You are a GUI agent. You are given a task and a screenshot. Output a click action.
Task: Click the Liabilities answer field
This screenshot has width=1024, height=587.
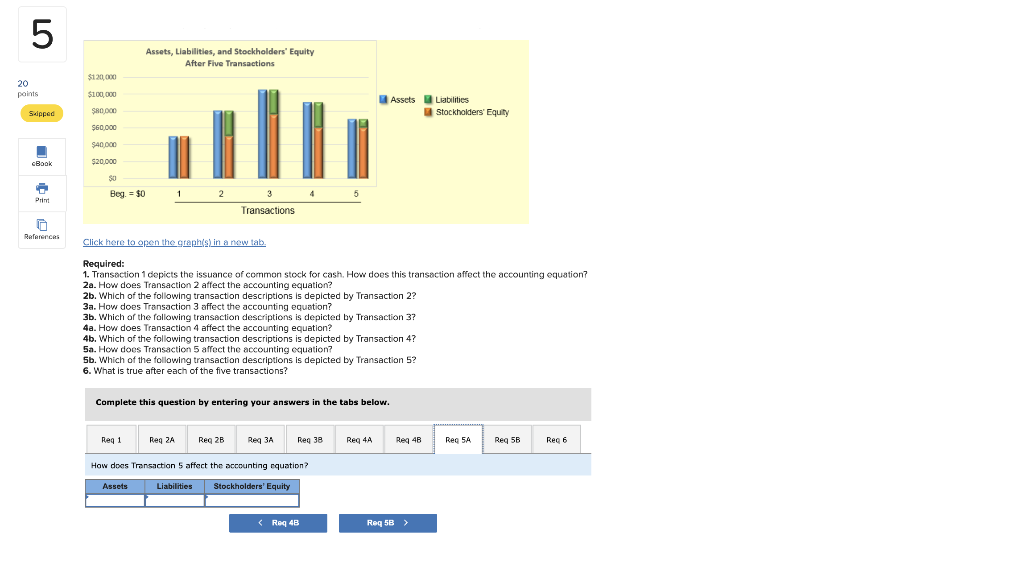tap(174, 498)
